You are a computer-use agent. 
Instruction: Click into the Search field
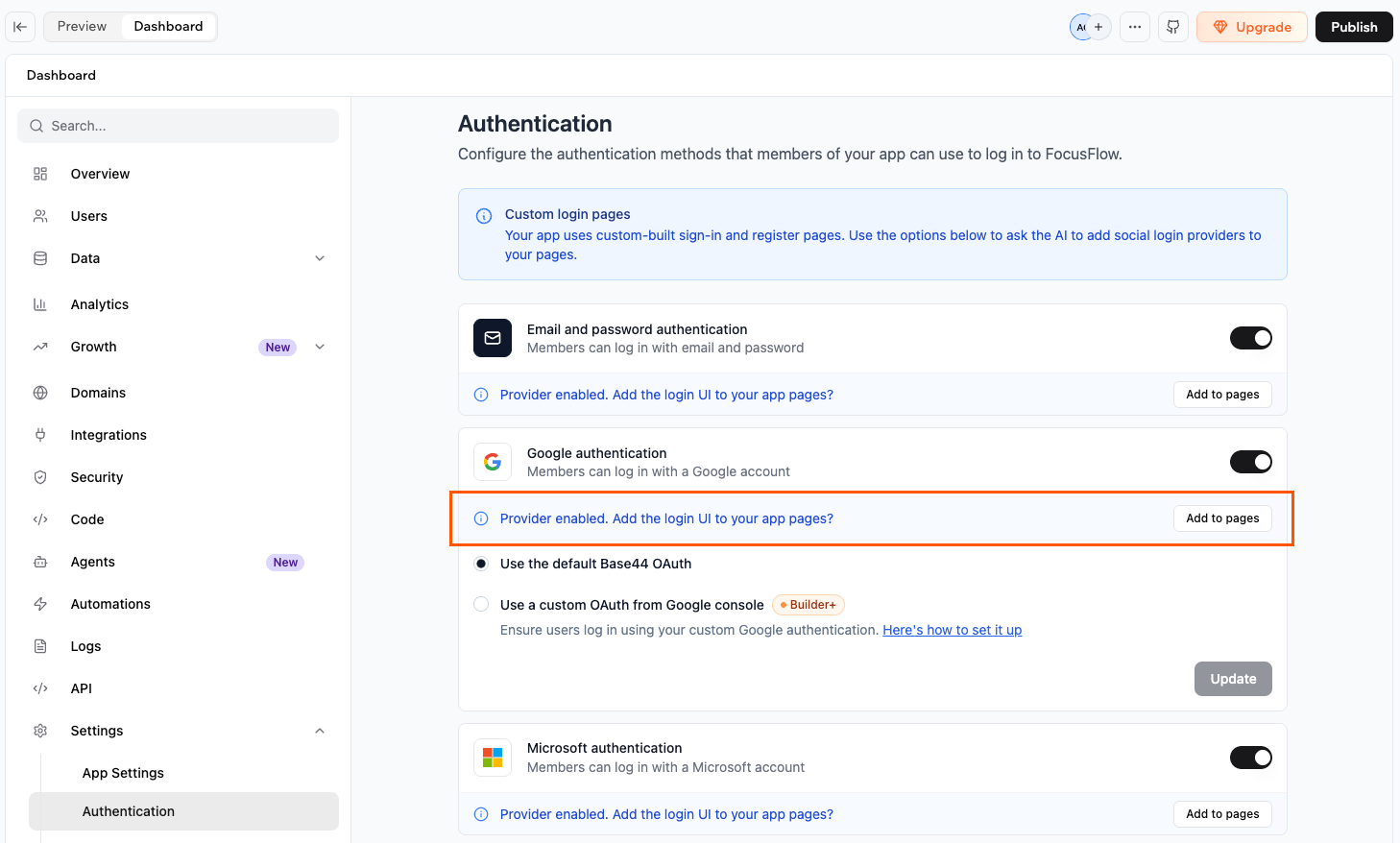point(179,126)
